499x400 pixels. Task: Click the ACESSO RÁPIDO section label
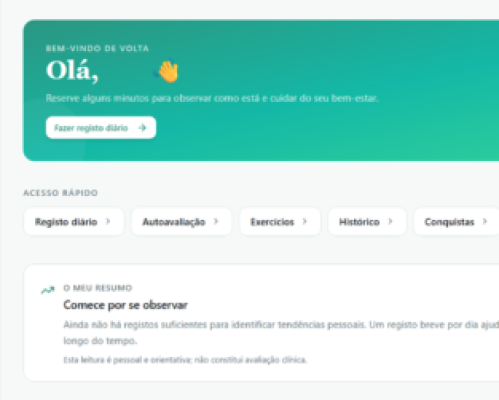[x=60, y=193]
